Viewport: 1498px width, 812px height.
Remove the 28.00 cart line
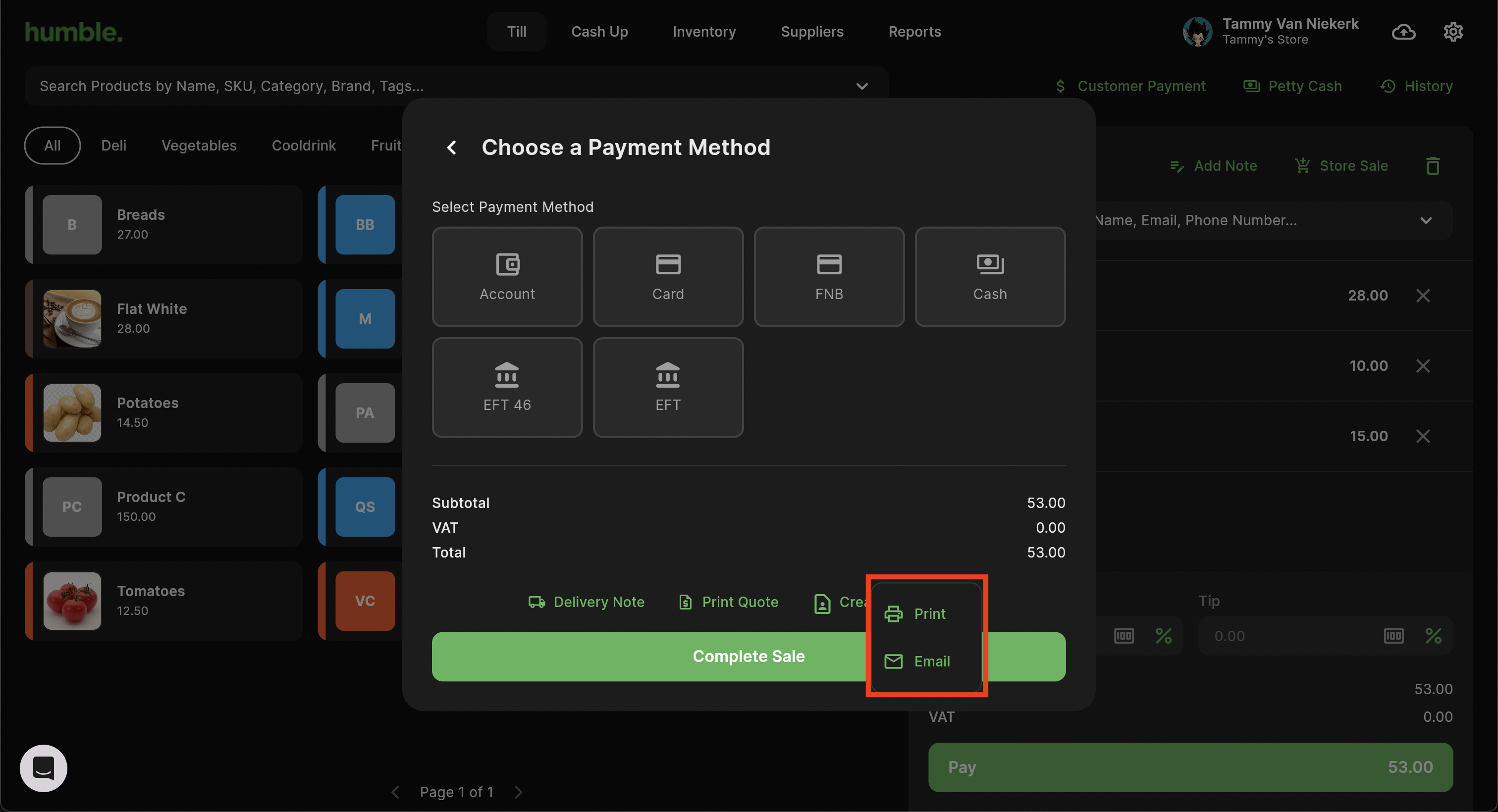(1423, 295)
